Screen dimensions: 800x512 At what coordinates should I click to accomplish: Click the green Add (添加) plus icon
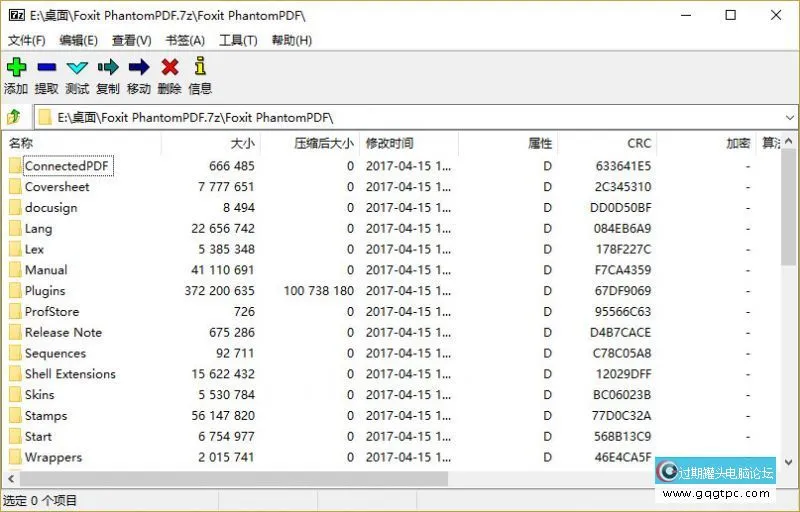tap(16, 67)
